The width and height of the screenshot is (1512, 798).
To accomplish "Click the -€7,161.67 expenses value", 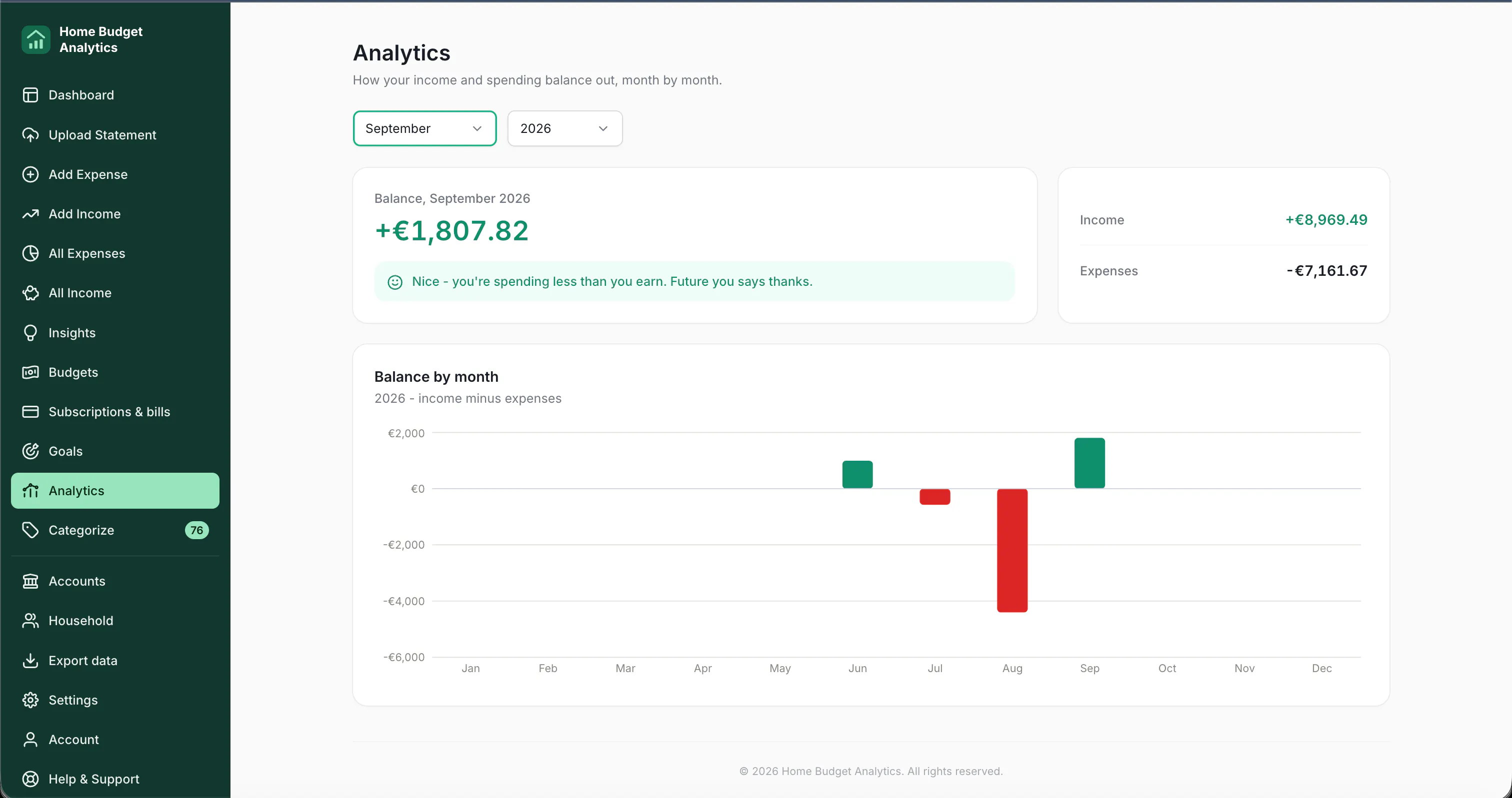I will (1326, 271).
